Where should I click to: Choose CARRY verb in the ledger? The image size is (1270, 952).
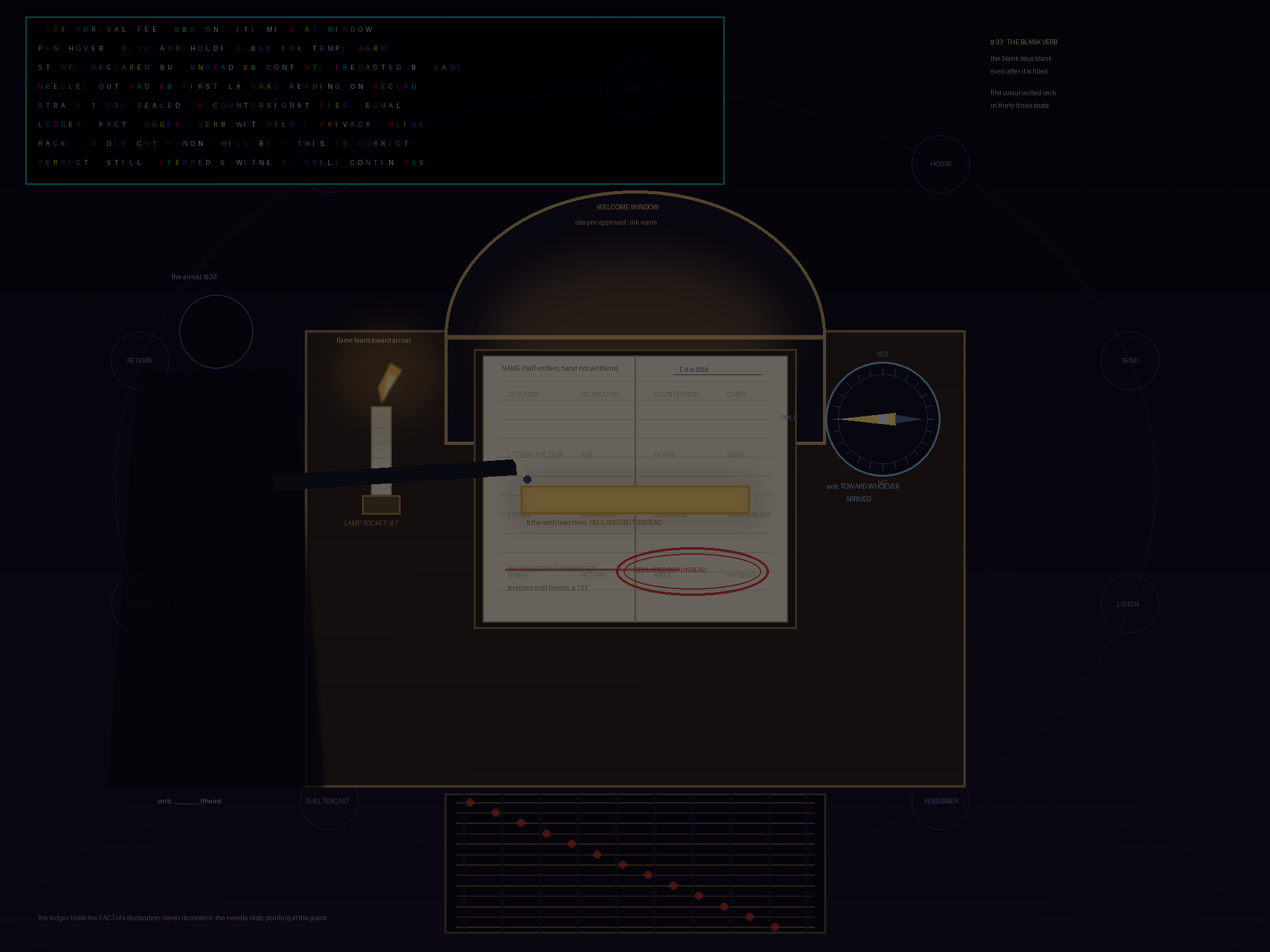pos(737,394)
